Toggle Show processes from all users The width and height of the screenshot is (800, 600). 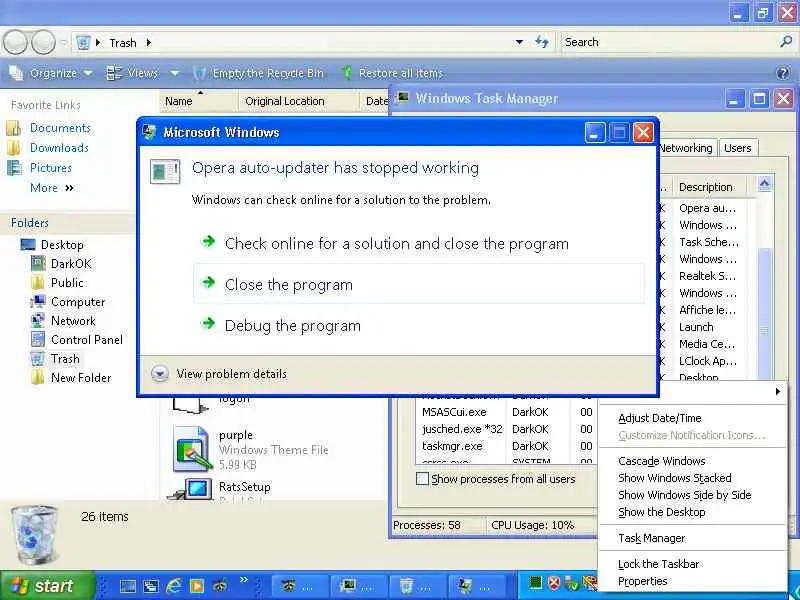[422, 479]
